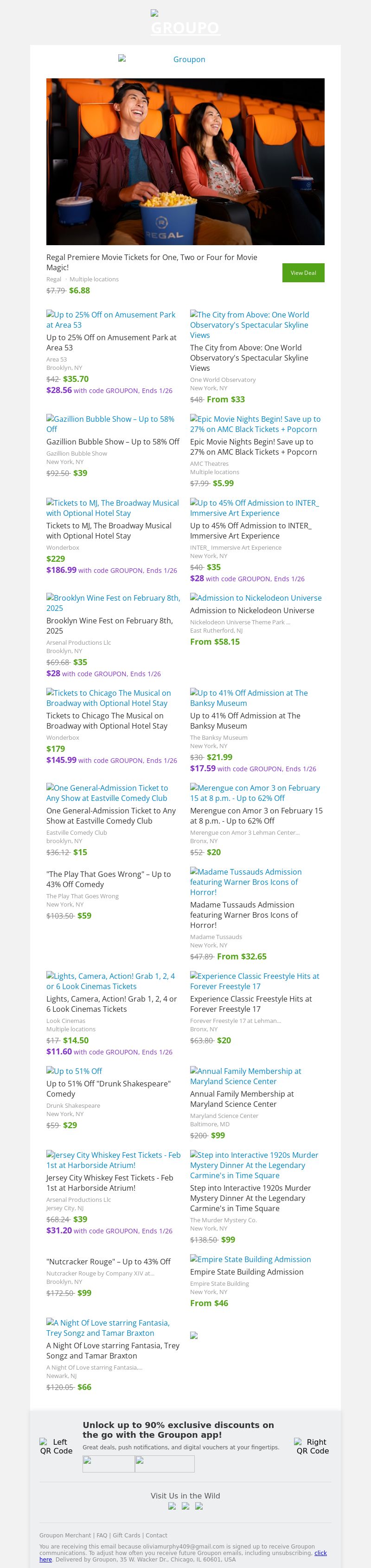The height and width of the screenshot is (1568, 371).
Task: Click the left app download badge
Action: [x=109, y=1463]
